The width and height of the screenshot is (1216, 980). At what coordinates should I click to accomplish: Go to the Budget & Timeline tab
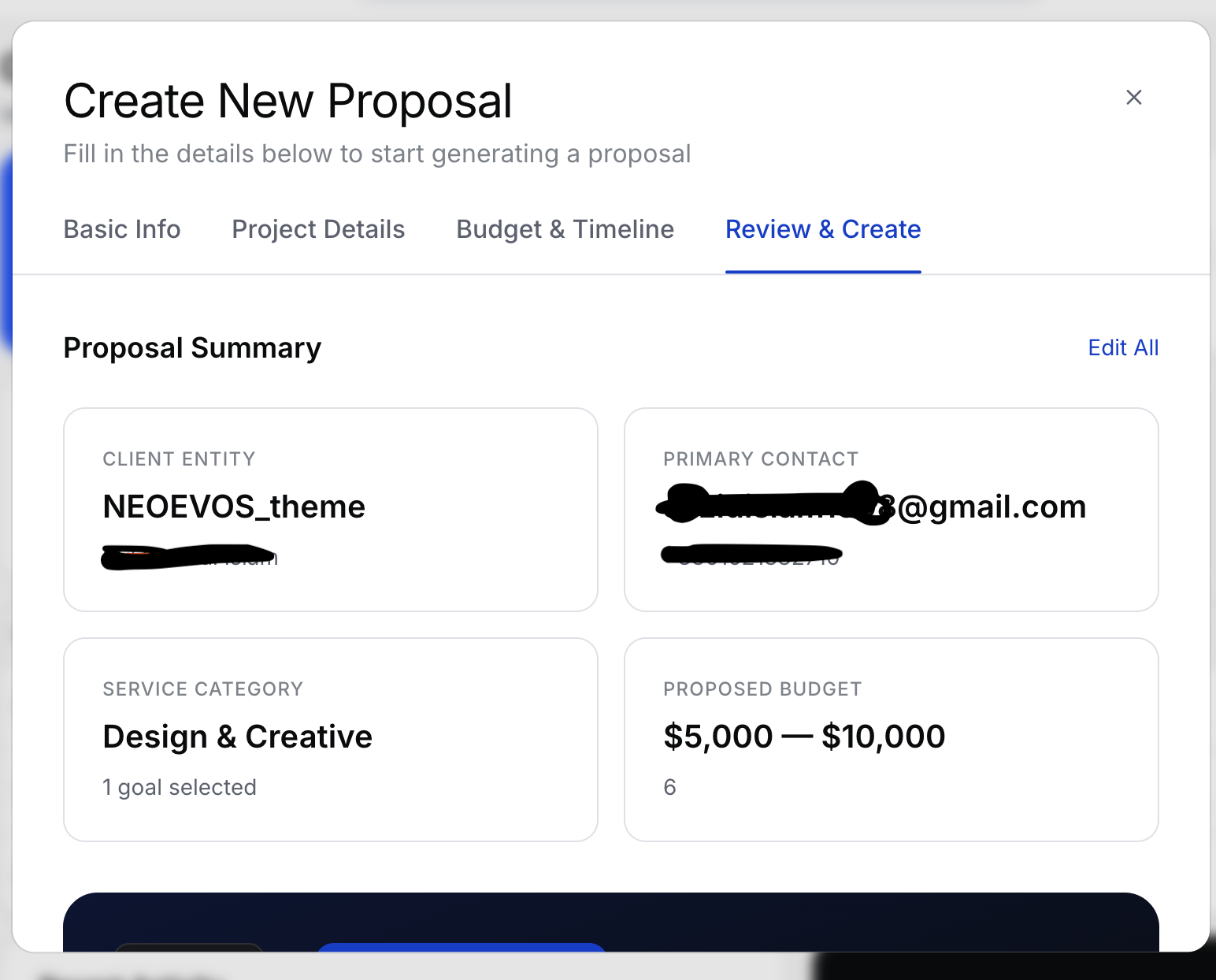click(565, 229)
